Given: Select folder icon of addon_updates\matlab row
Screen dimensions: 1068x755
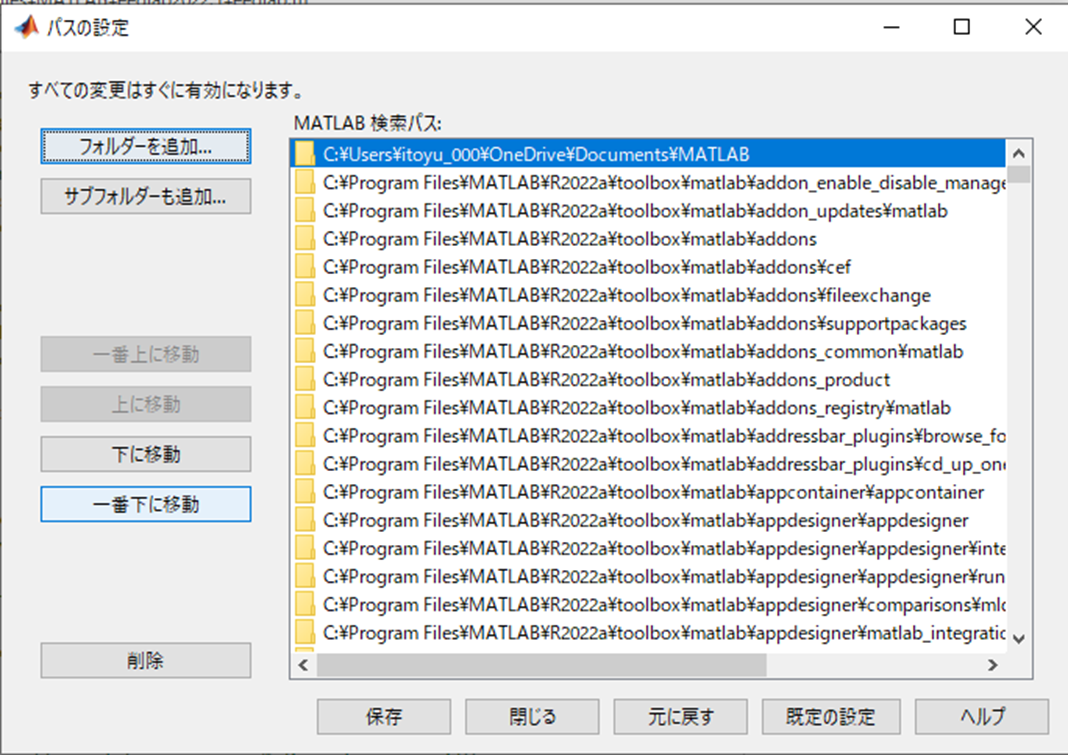Looking at the screenshot, I should pos(304,211).
